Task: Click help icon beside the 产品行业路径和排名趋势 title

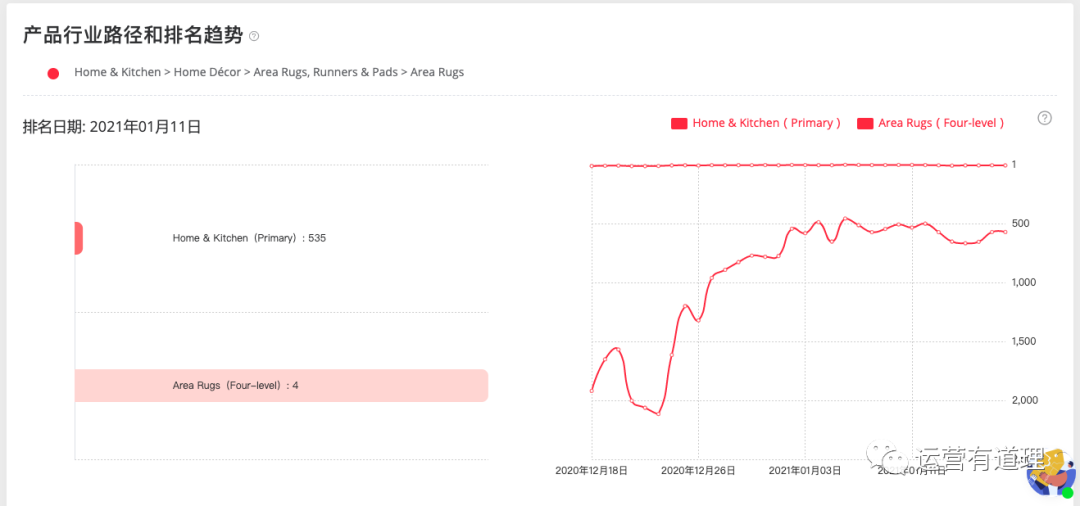Action: coord(254,36)
